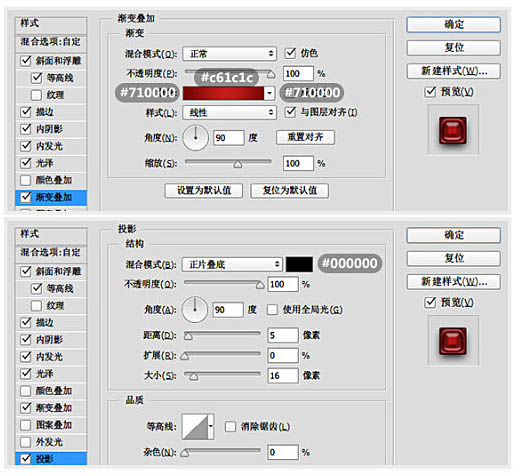This screenshot has height=476, width=521.
Task: Click the 设置为默认值 button
Action: (x=204, y=191)
